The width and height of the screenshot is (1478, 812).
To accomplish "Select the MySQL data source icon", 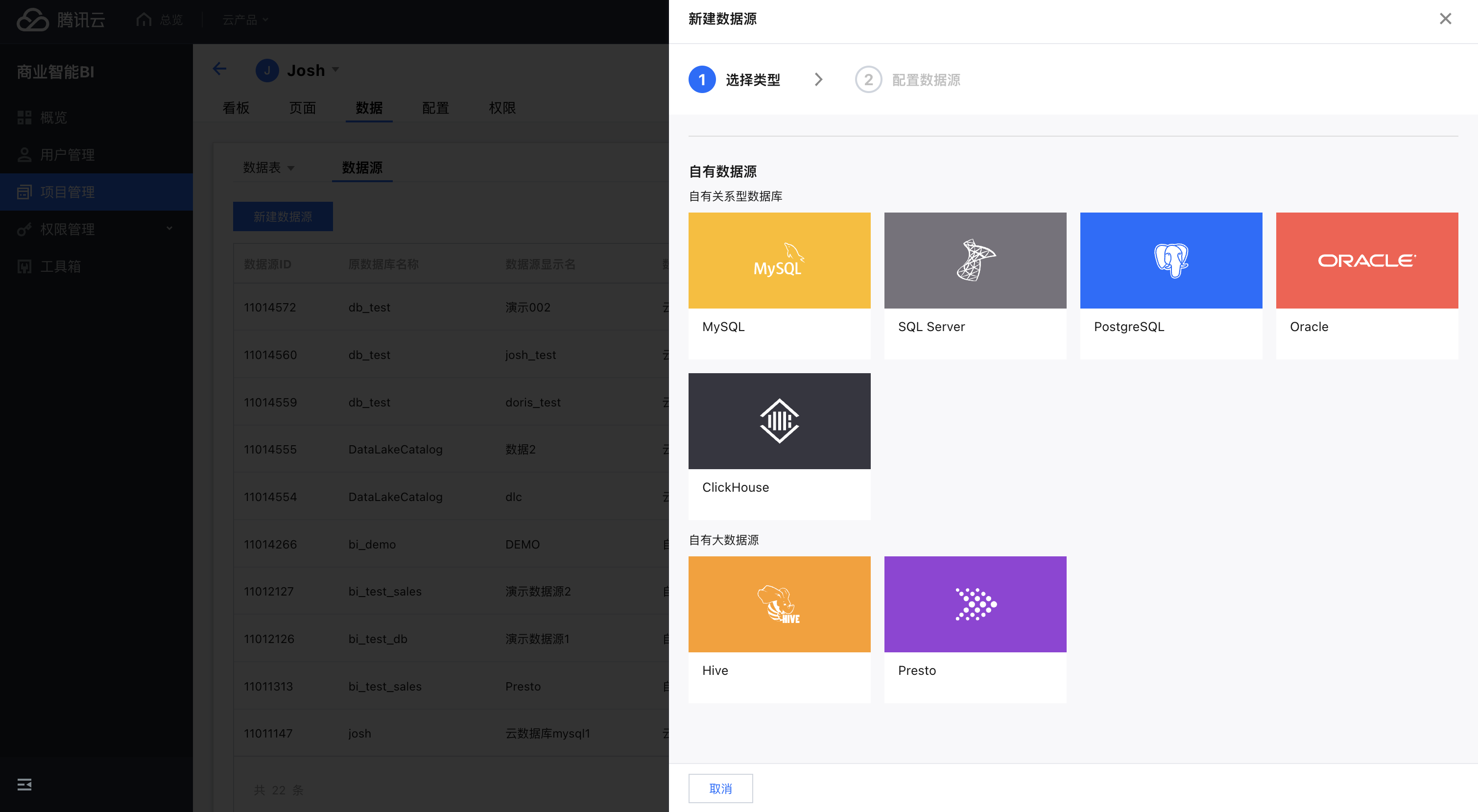I will (x=779, y=261).
